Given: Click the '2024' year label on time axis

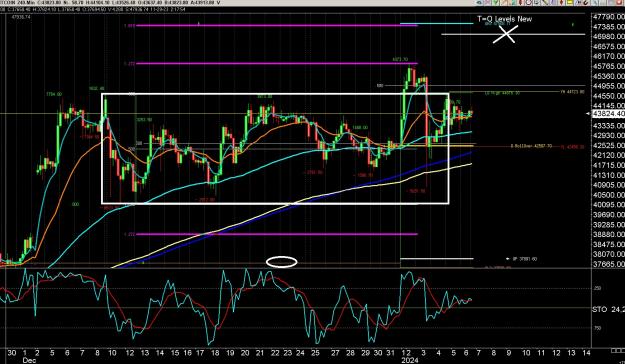Looking at the screenshot, I should [410, 360].
